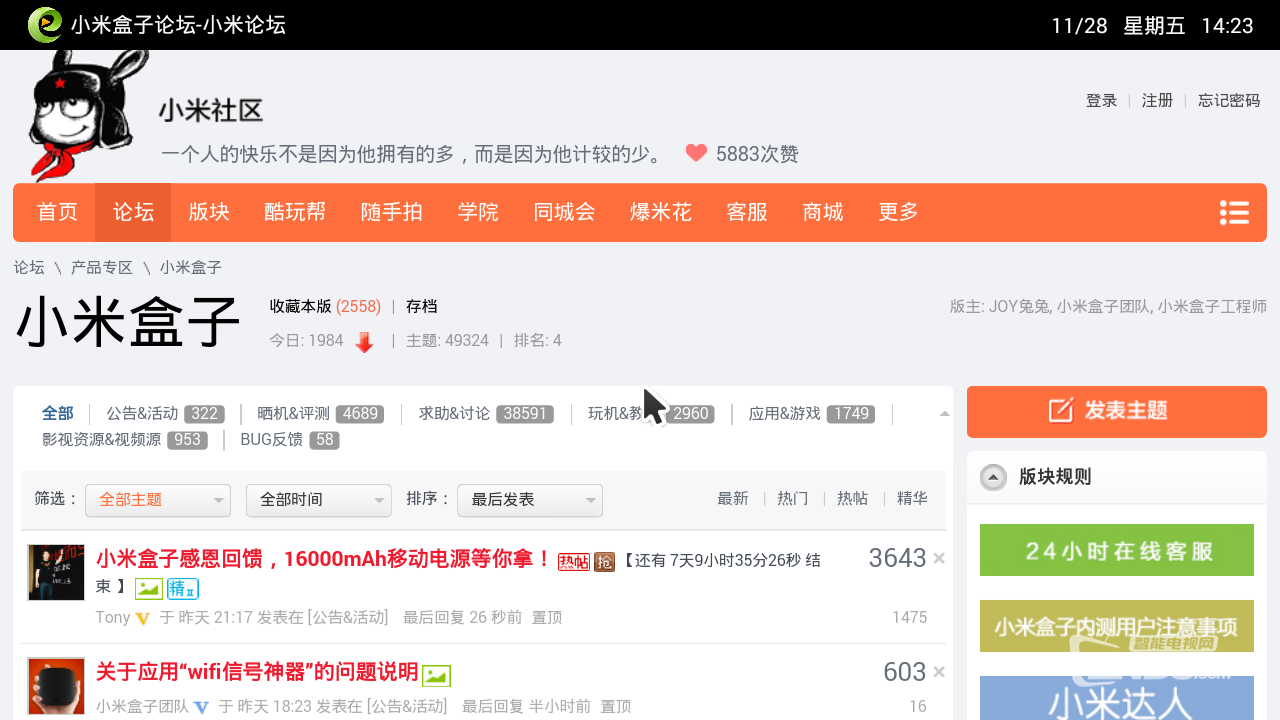Show 热帖 threads filter link

pos(852,498)
